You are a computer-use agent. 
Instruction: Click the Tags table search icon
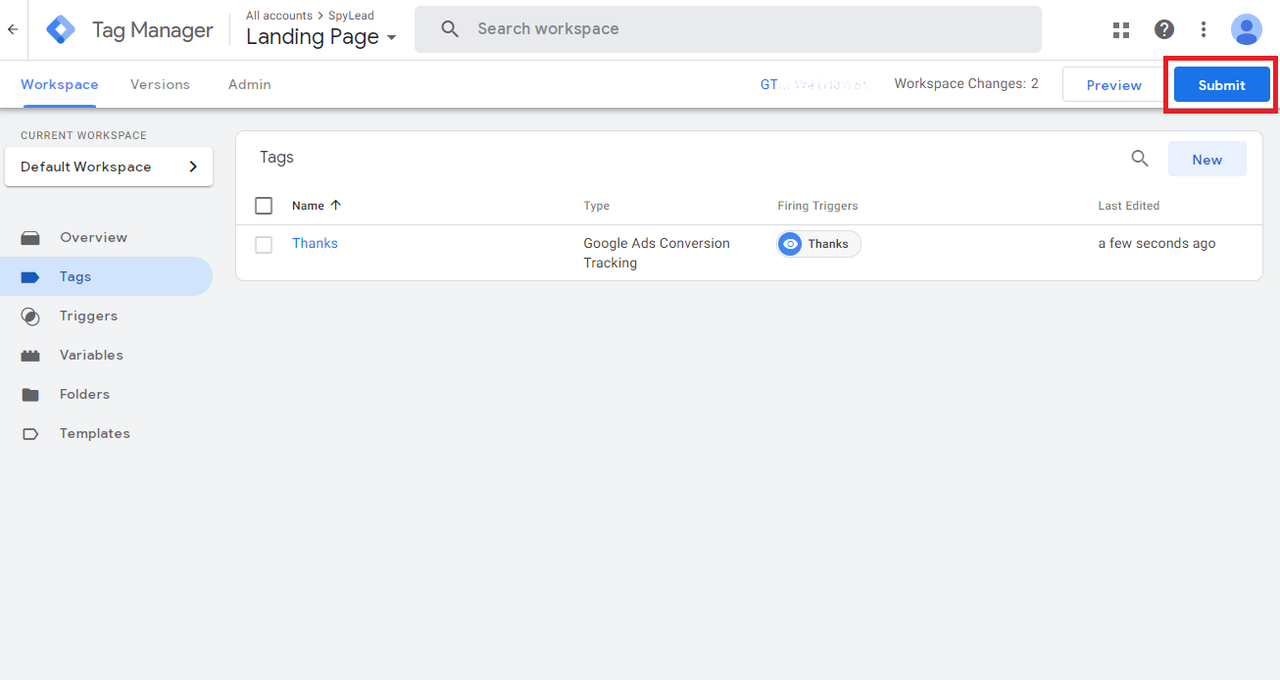[1140, 158]
